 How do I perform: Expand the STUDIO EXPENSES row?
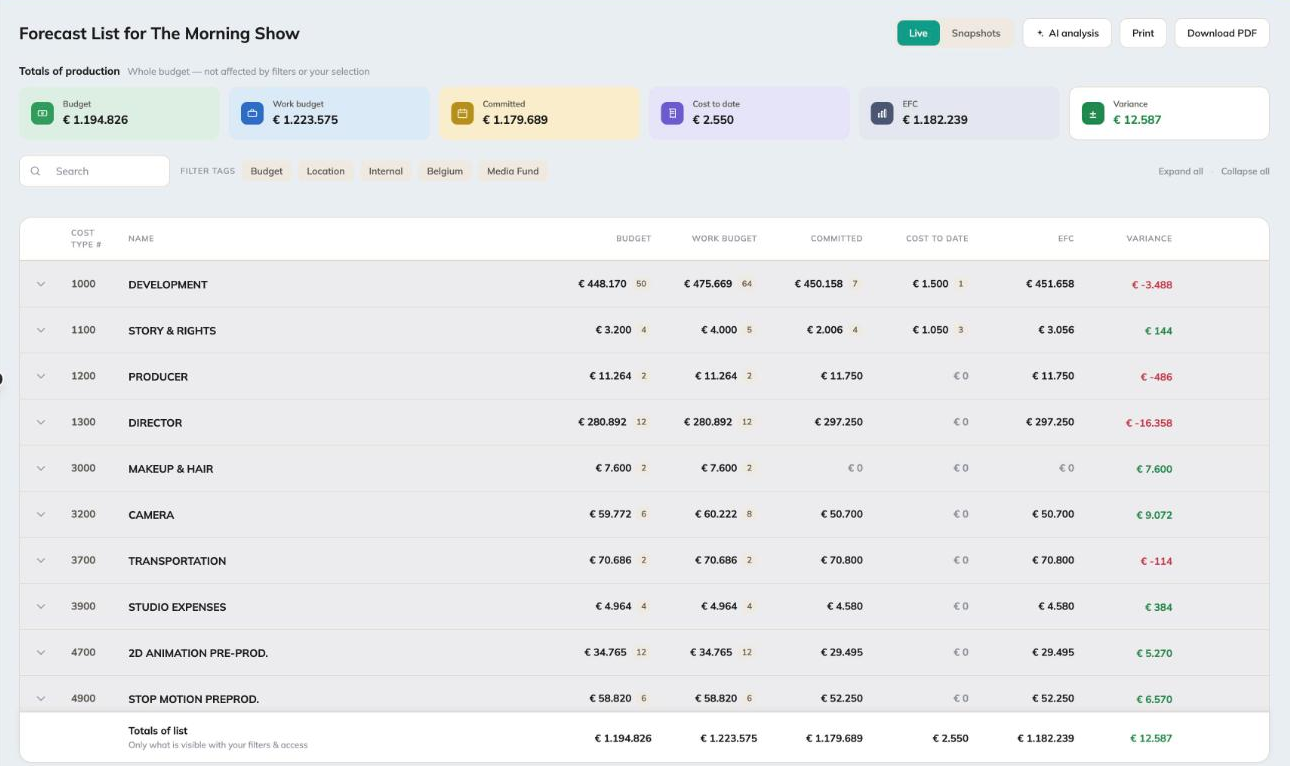(41, 606)
